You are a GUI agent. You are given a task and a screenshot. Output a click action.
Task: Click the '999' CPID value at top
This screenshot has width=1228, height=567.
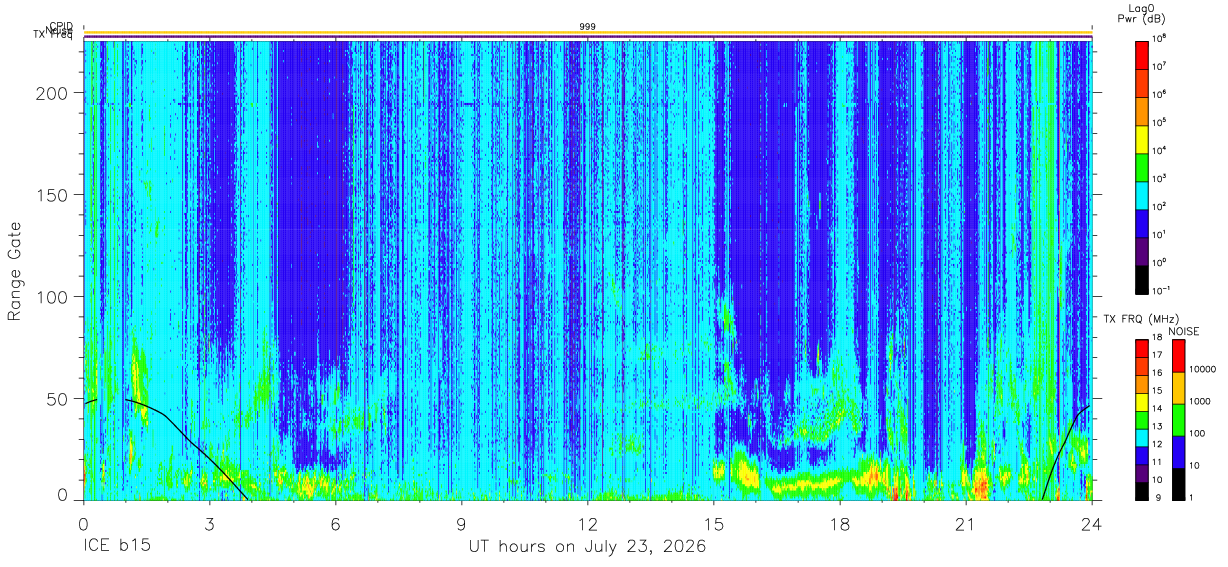pos(588,26)
